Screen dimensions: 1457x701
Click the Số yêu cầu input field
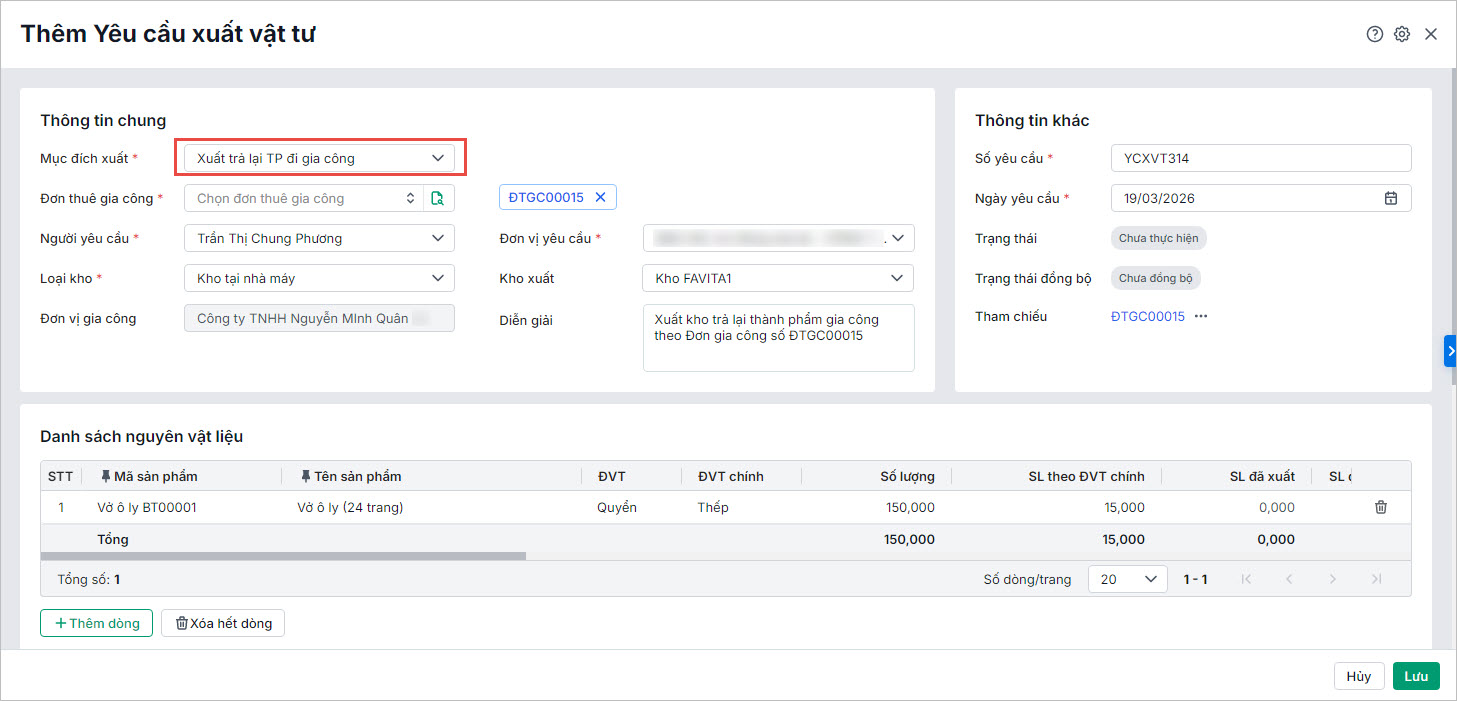pos(1260,158)
